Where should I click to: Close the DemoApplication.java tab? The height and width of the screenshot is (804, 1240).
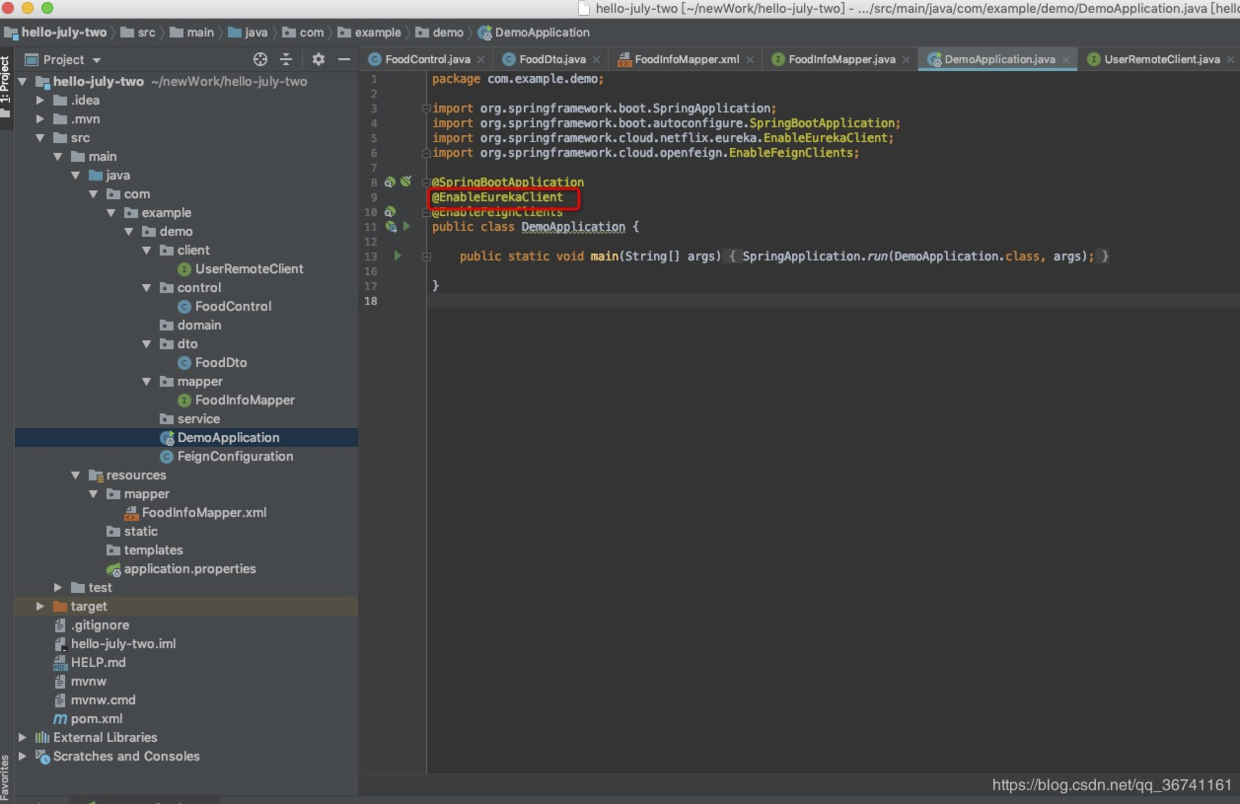pyautogui.click(x=1066, y=60)
